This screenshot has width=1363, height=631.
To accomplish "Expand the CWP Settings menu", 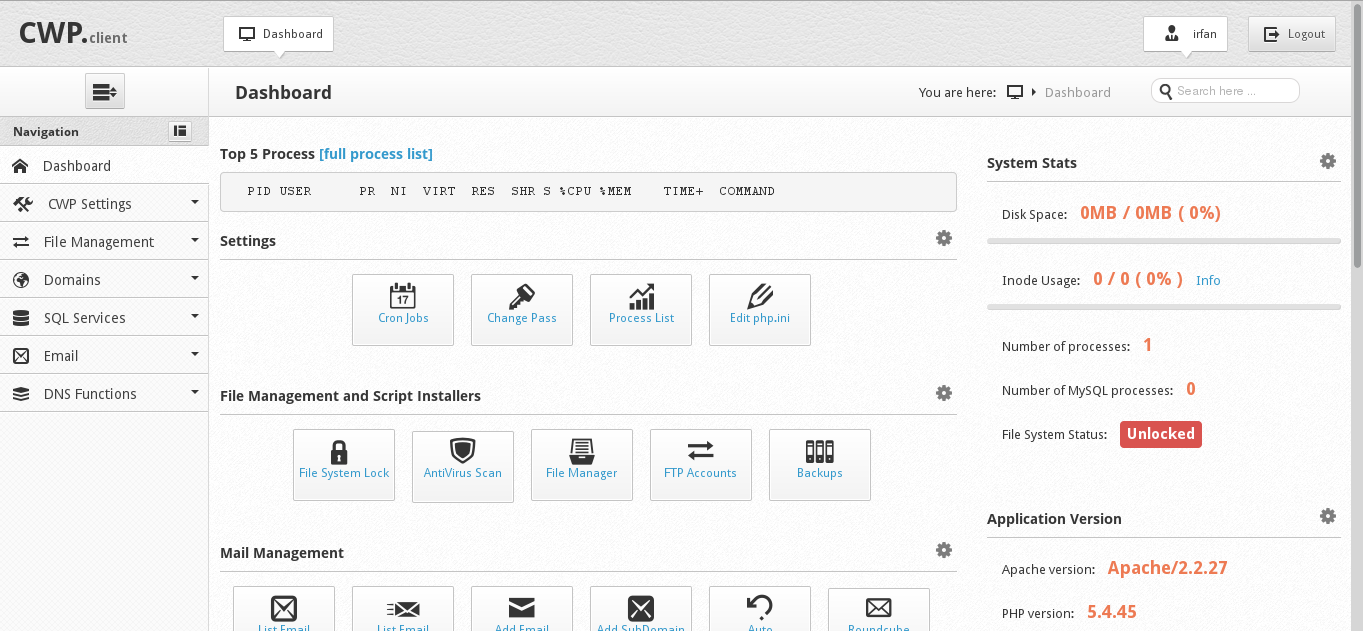I will coord(104,203).
